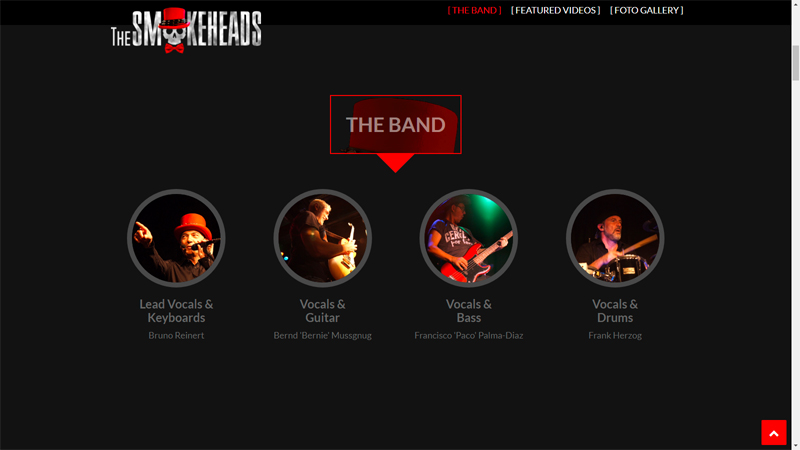Click the name Francisco 'Paco' Palma-Diaz
The width and height of the screenshot is (800, 450).
[468, 335]
